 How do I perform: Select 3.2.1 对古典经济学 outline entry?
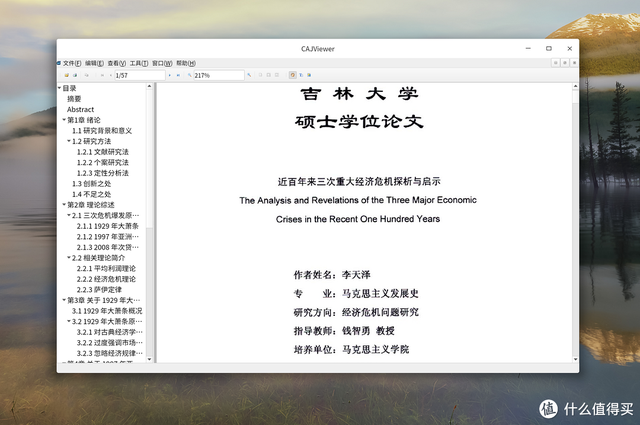click(110, 332)
